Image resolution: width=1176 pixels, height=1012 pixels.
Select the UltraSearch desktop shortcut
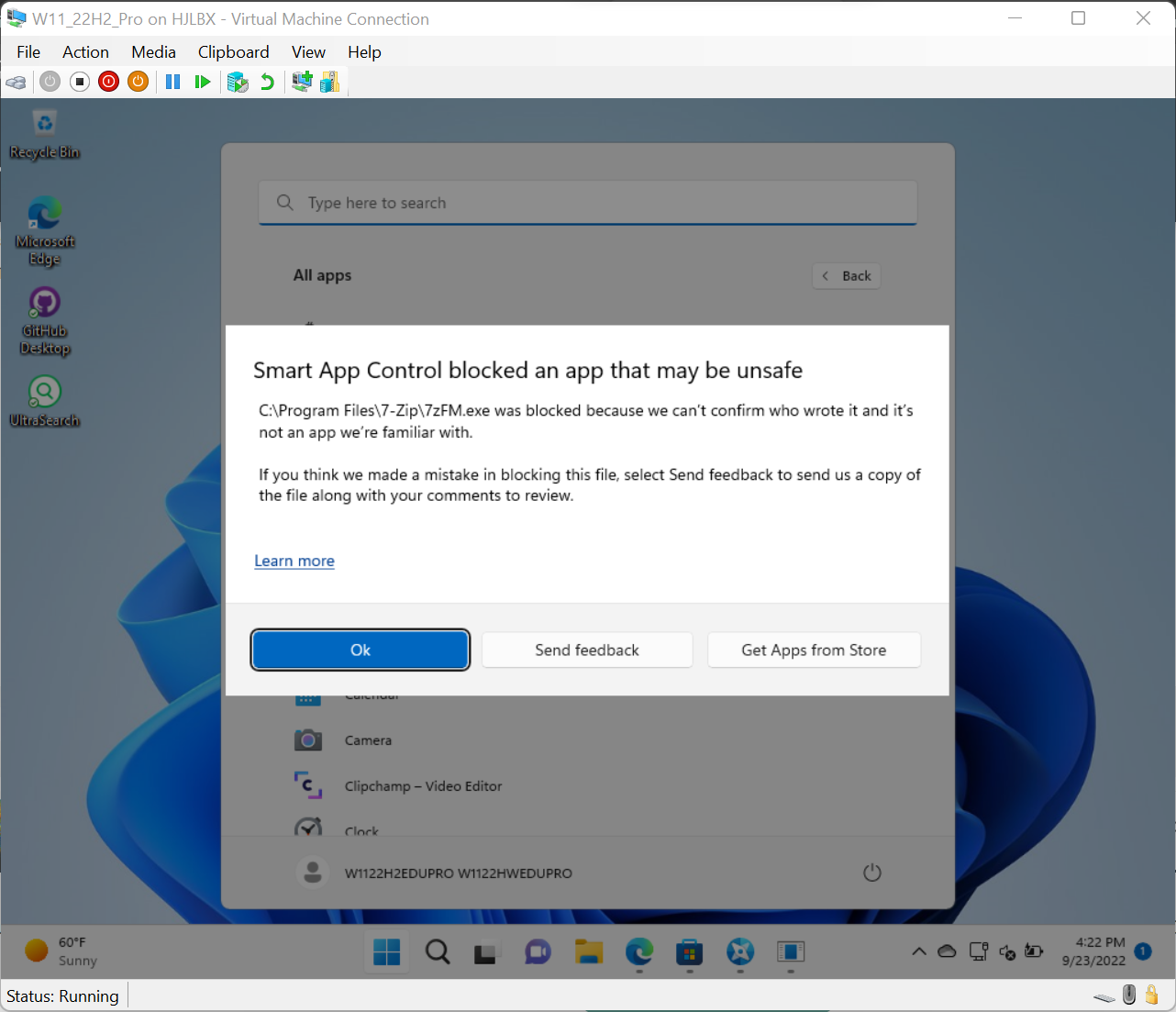pos(44,402)
